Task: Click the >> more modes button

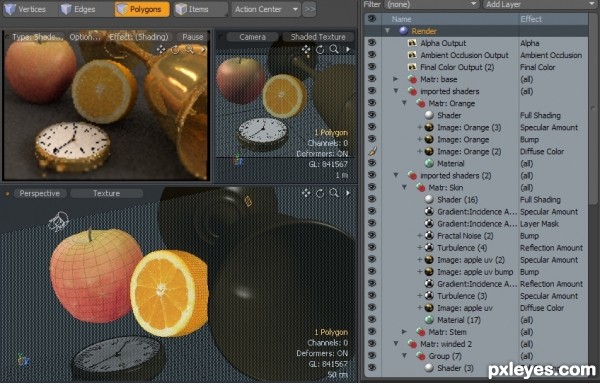Action: [309, 9]
